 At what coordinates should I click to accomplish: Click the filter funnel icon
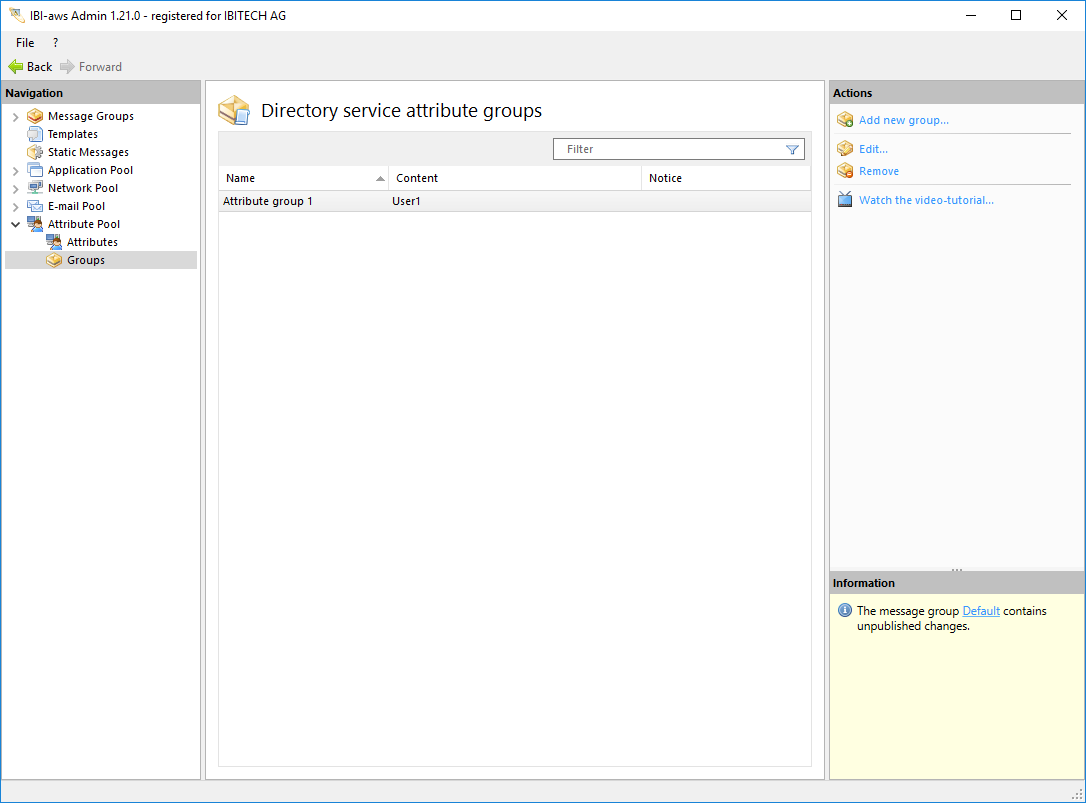point(792,150)
